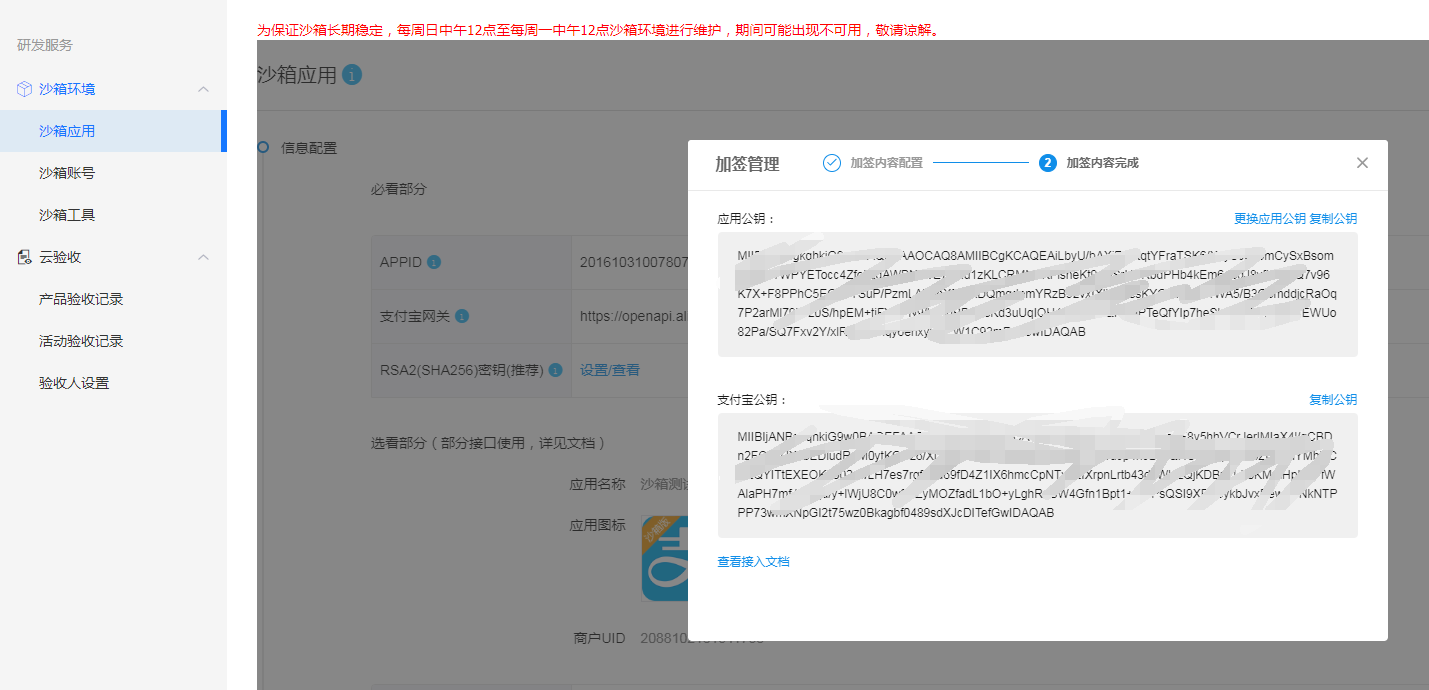Click the https://openapi gateway URL
This screenshot has width=1429, height=690.
pyautogui.click(x=634, y=316)
